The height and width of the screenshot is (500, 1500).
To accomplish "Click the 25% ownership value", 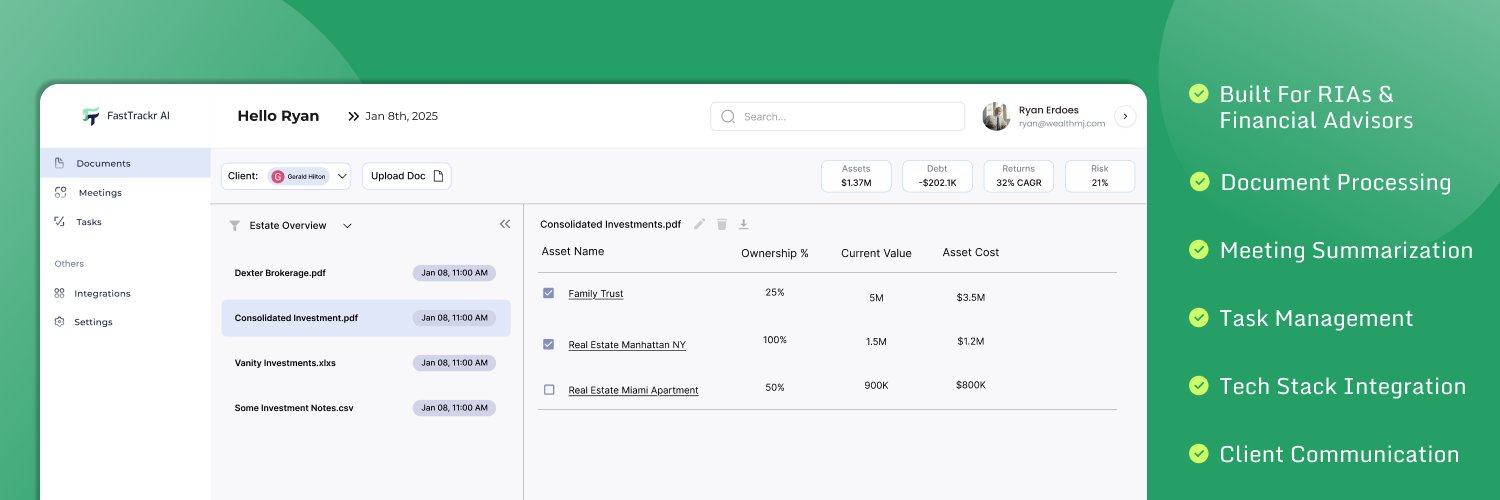I will [x=775, y=293].
